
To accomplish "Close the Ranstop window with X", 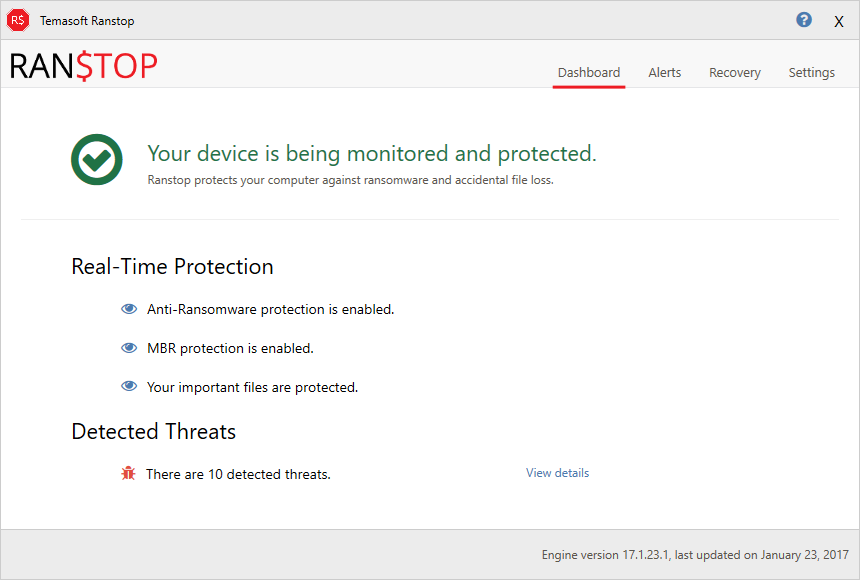I will tap(839, 21).
